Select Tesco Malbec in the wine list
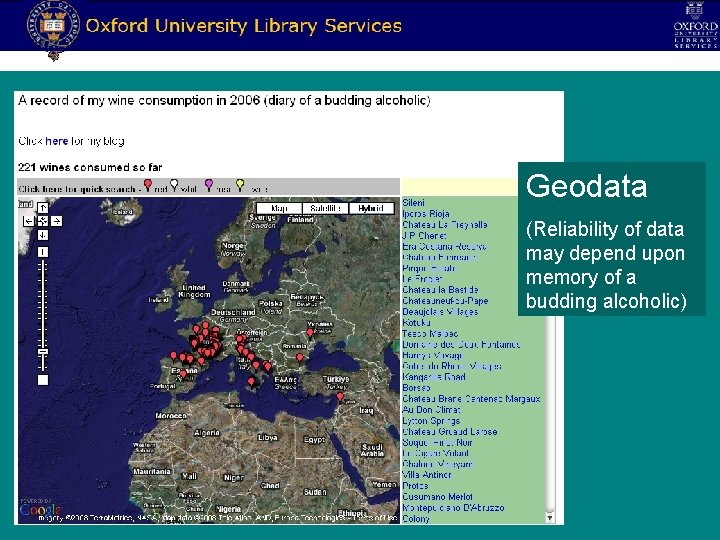Viewport: 720px width, 540px height. 430,334
